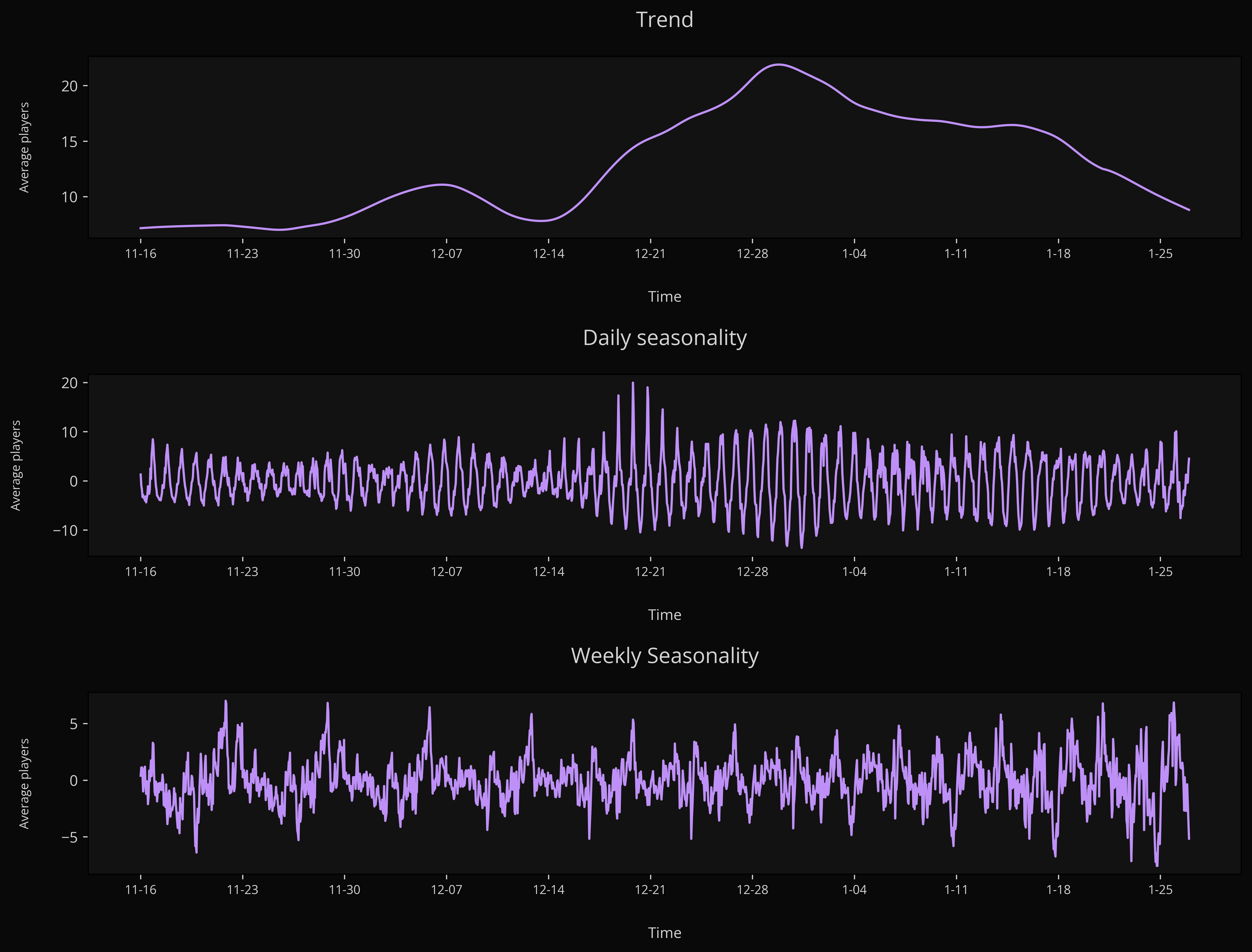The image size is (1252, 952).
Task: Click the "11-16" date tick on Trend chart
Action: click(141, 254)
